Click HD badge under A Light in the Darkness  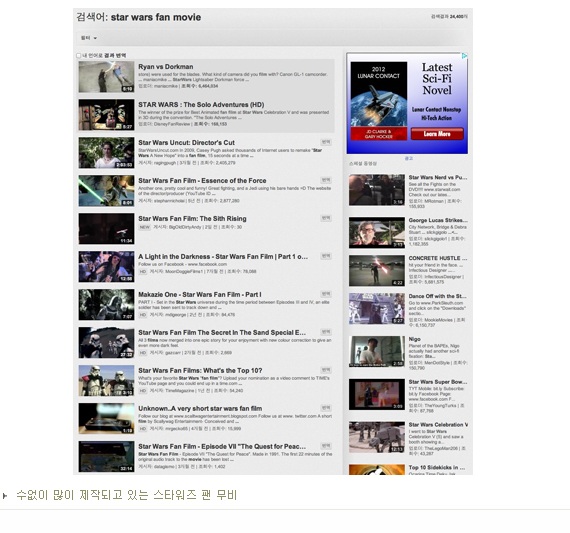(x=143, y=272)
